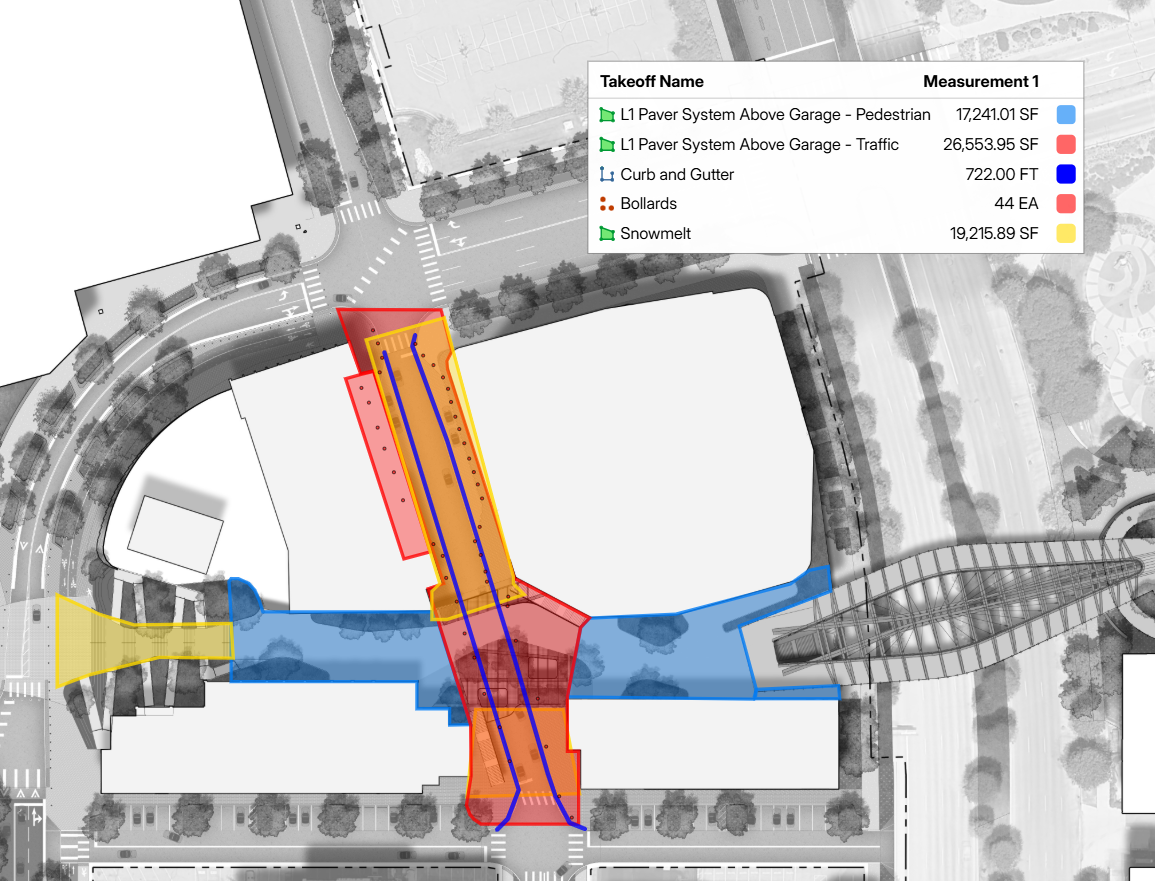Click the red Bollards color swatch
Viewport: 1155px width, 881px height.
pyautogui.click(x=1065, y=204)
